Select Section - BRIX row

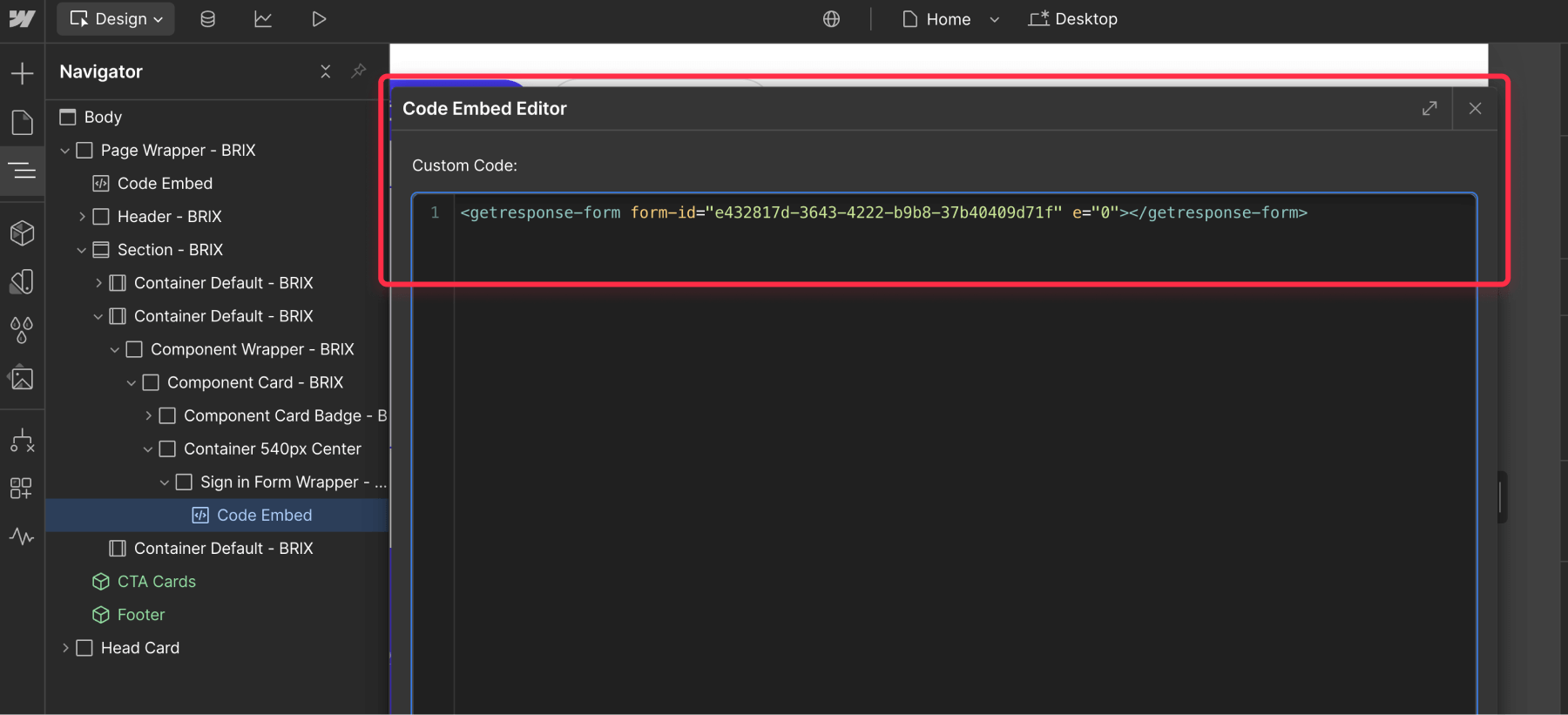pos(217,250)
